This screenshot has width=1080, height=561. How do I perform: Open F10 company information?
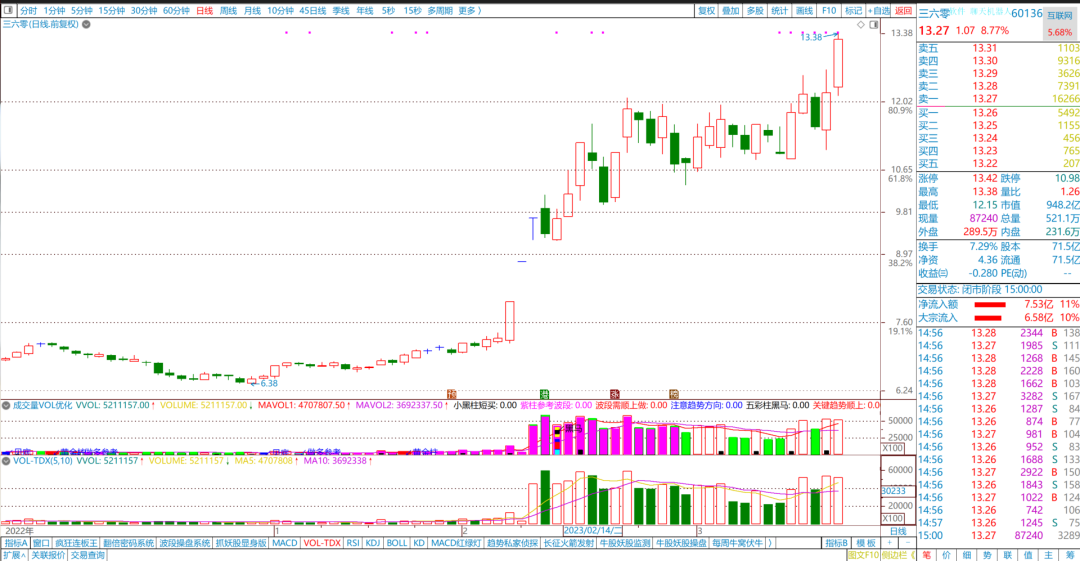[829, 11]
